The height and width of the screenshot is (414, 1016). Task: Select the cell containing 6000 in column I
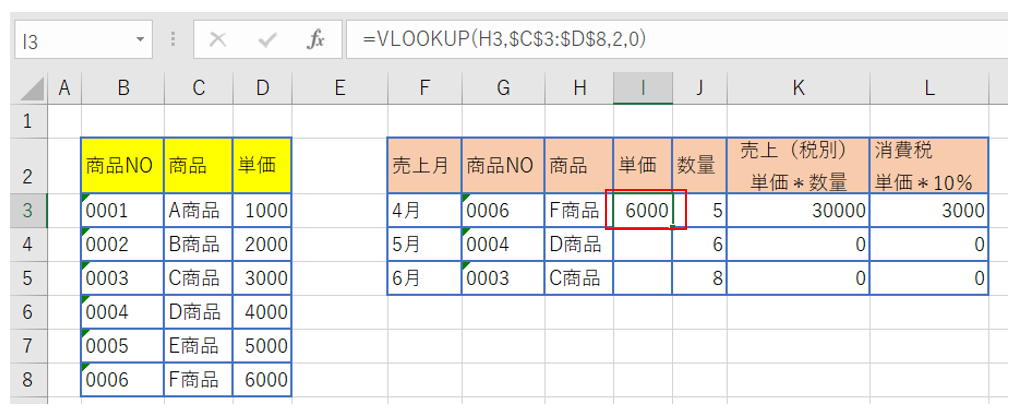pos(641,211)
